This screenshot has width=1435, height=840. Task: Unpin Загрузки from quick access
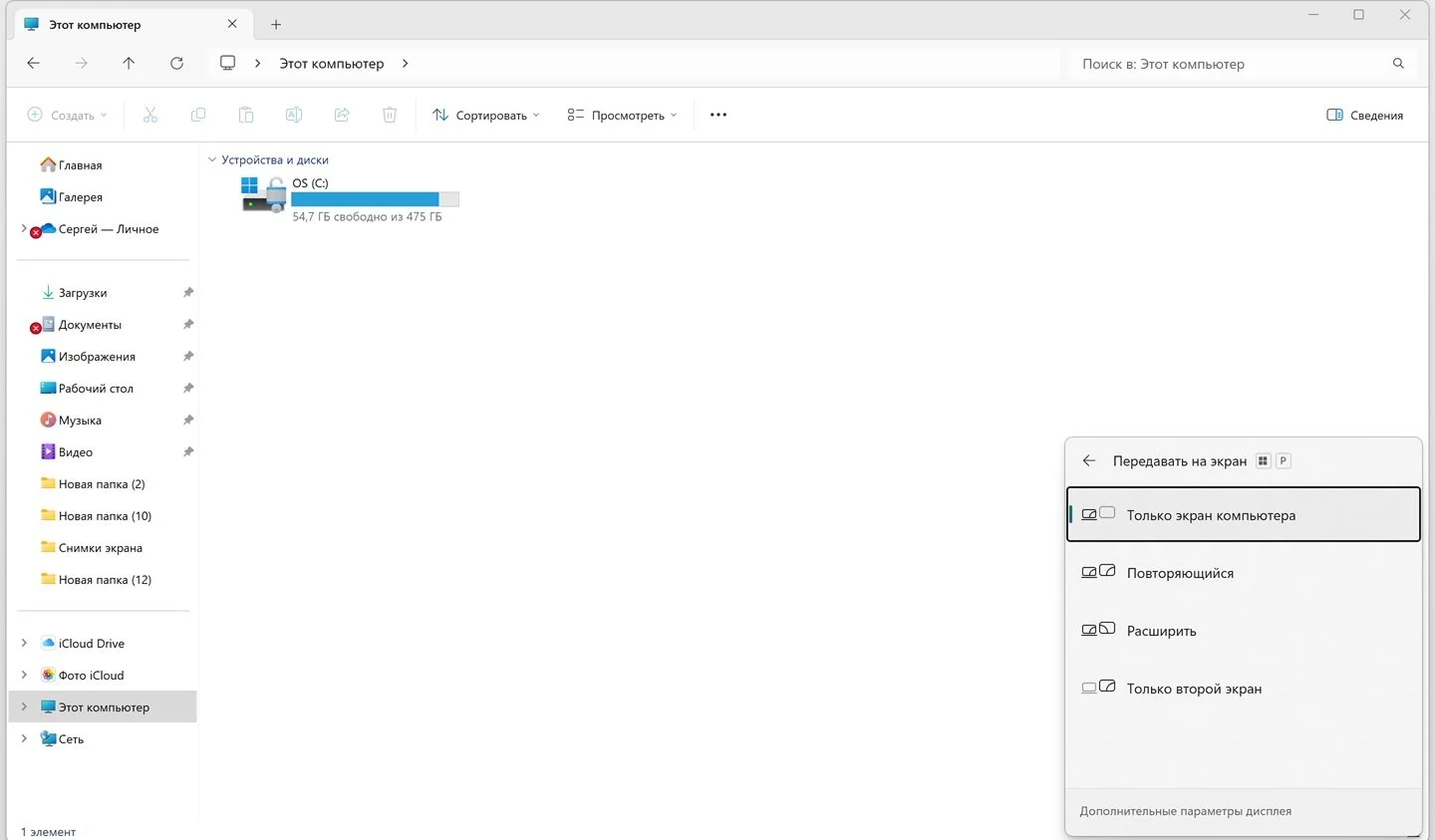tap(188, 293)
